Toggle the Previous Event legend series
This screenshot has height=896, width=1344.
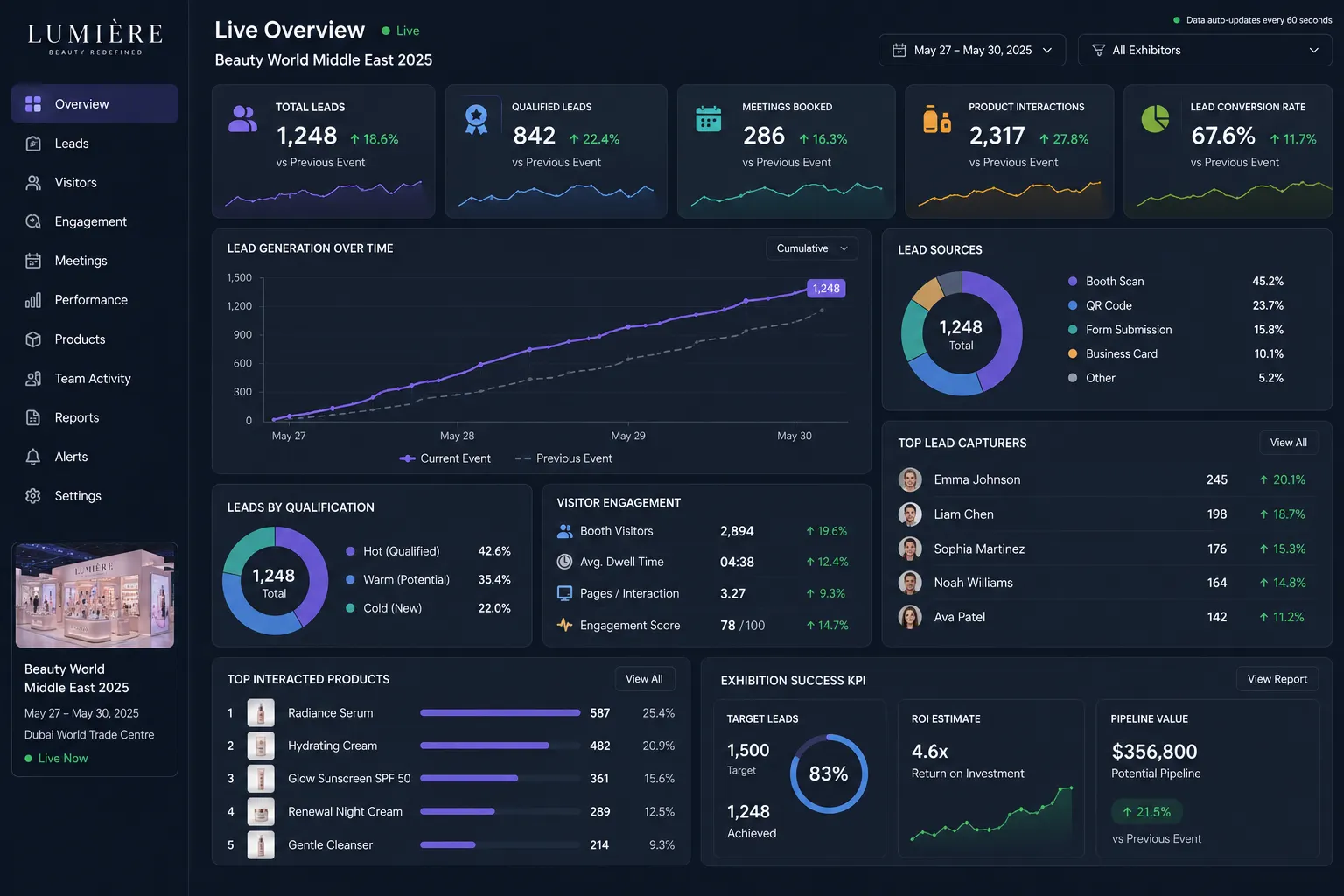pyautogui.click(x=563, y=458)
